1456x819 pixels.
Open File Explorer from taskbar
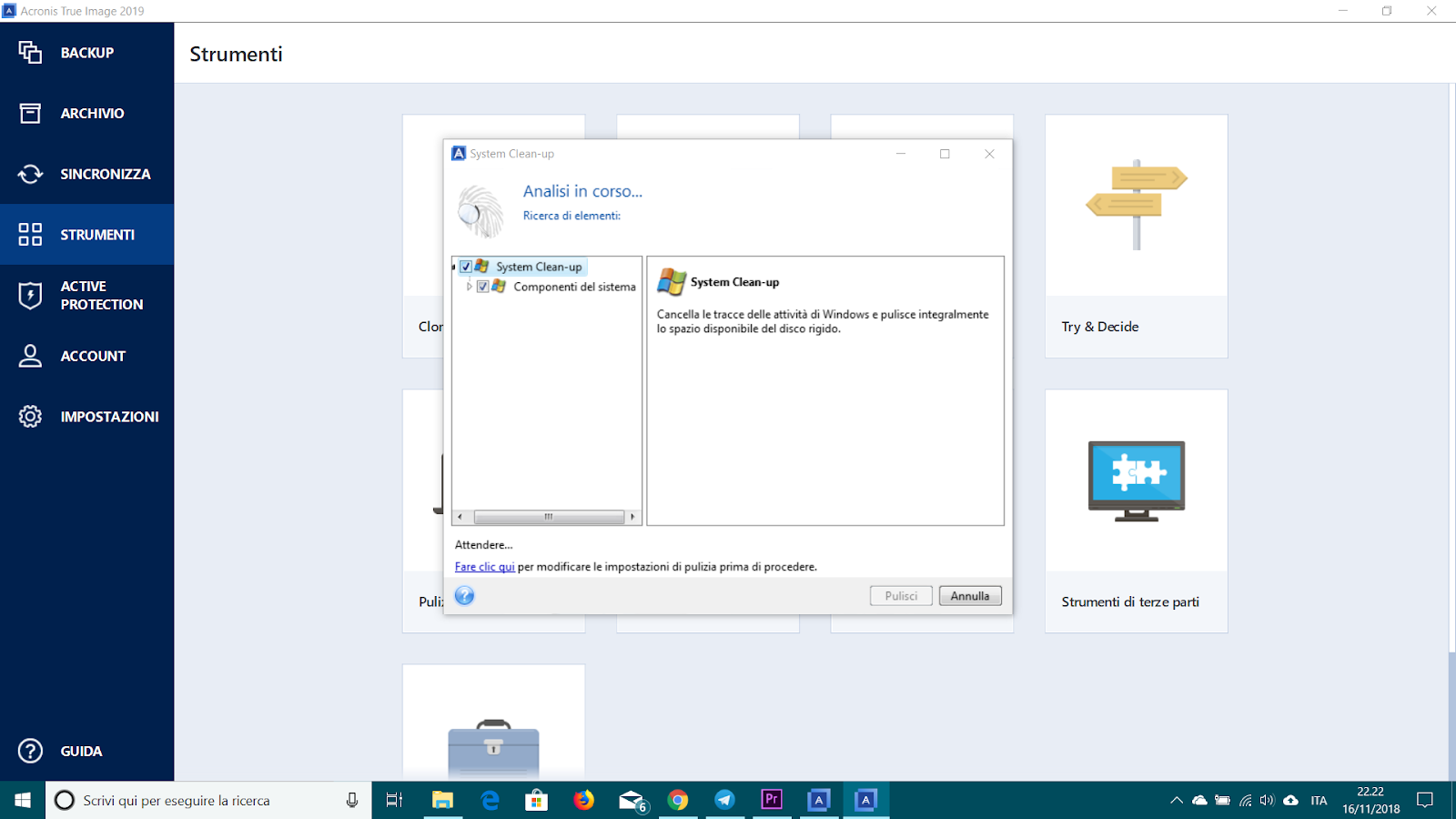pyautogui.click(x=442, y=800)
